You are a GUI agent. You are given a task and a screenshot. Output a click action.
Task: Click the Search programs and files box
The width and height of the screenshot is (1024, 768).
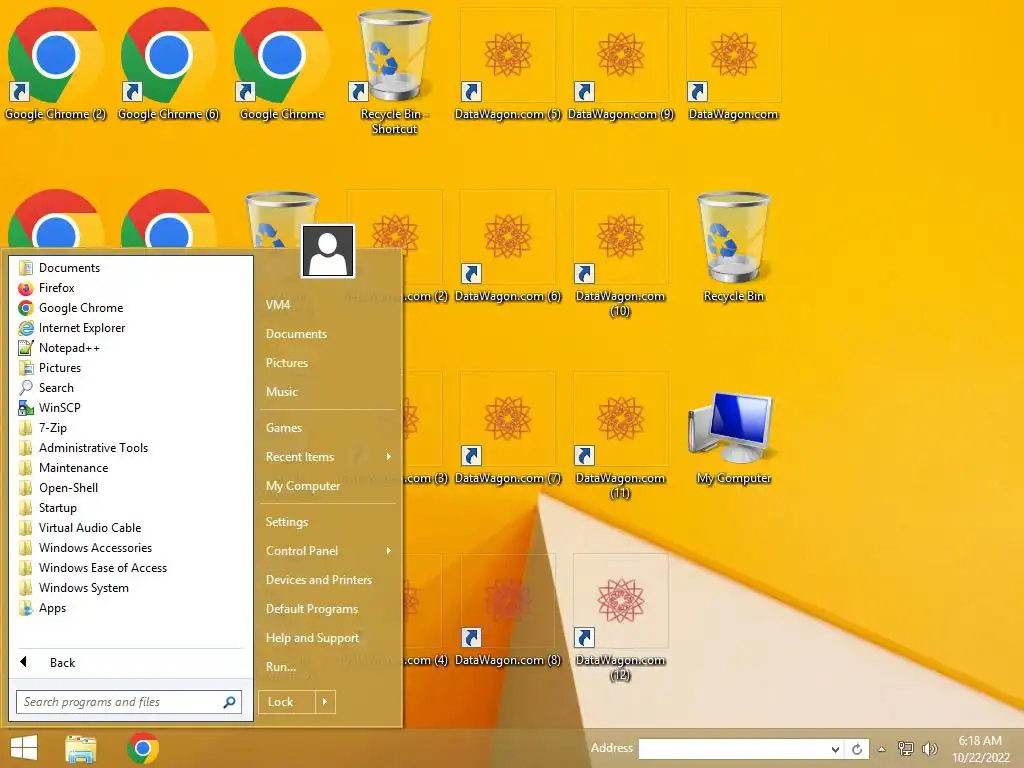(129, 702)
